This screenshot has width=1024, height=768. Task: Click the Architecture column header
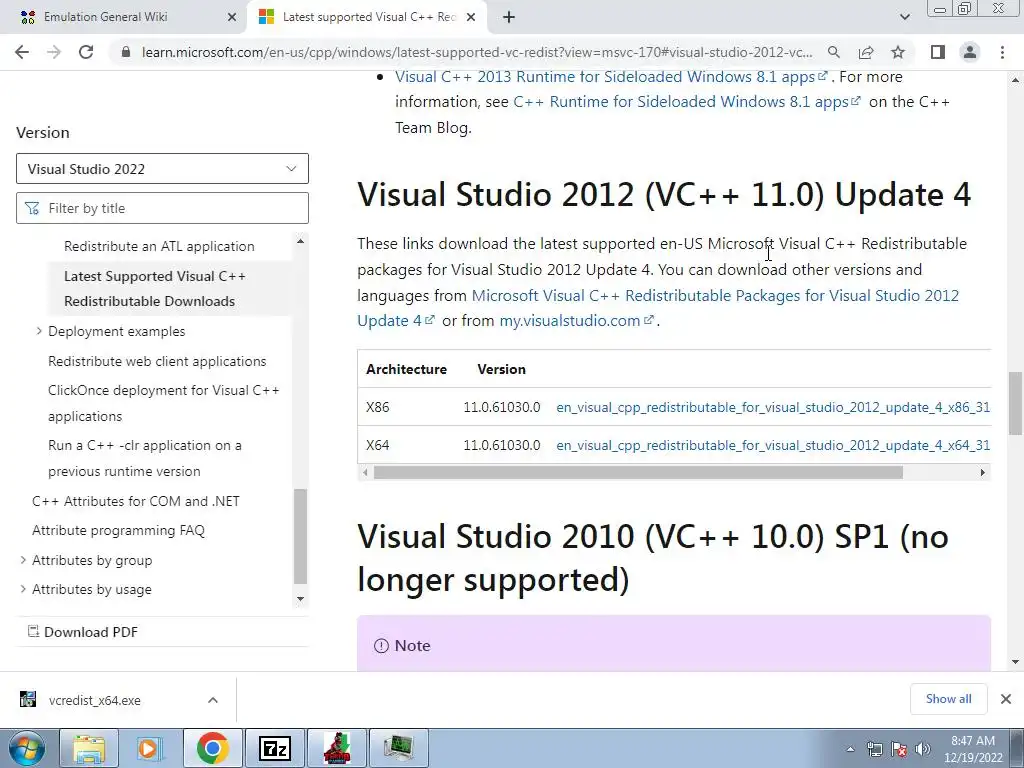(x=406, y=370)
